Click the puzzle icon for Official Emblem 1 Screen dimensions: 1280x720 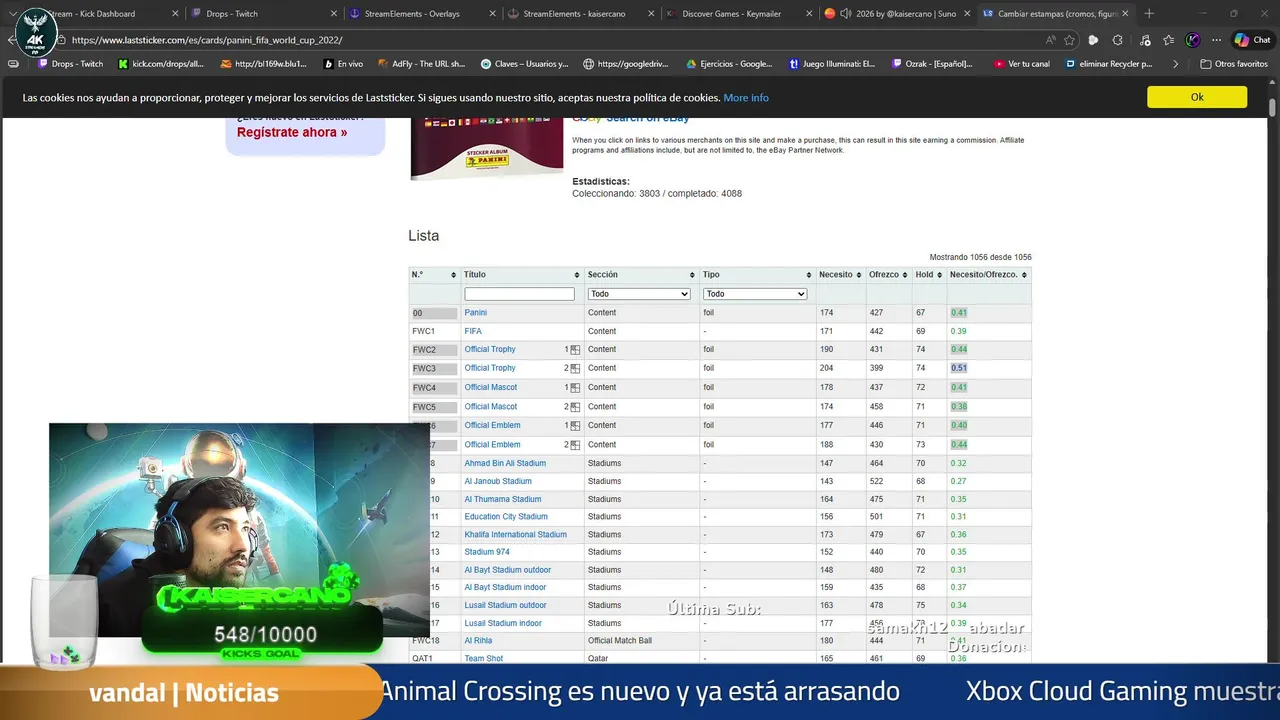(x=575, y=426)
